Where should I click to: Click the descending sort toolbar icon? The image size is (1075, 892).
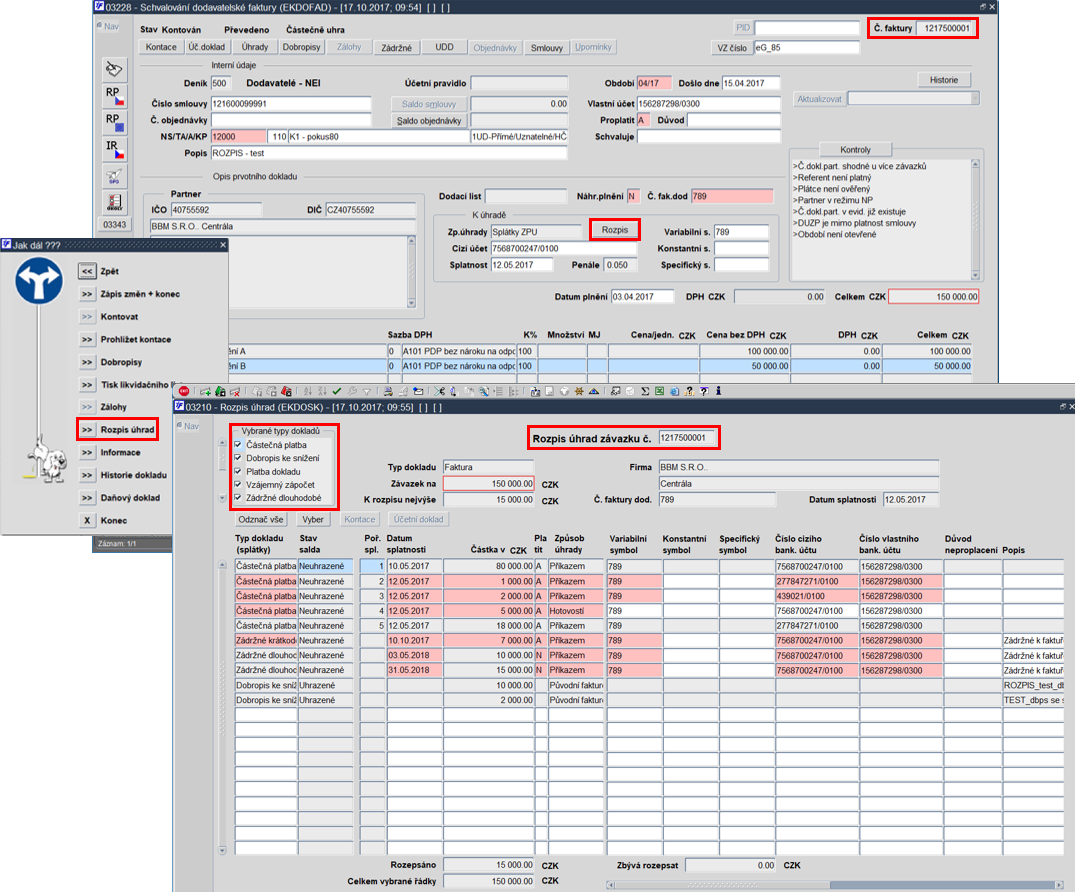(x=322, y=391)
